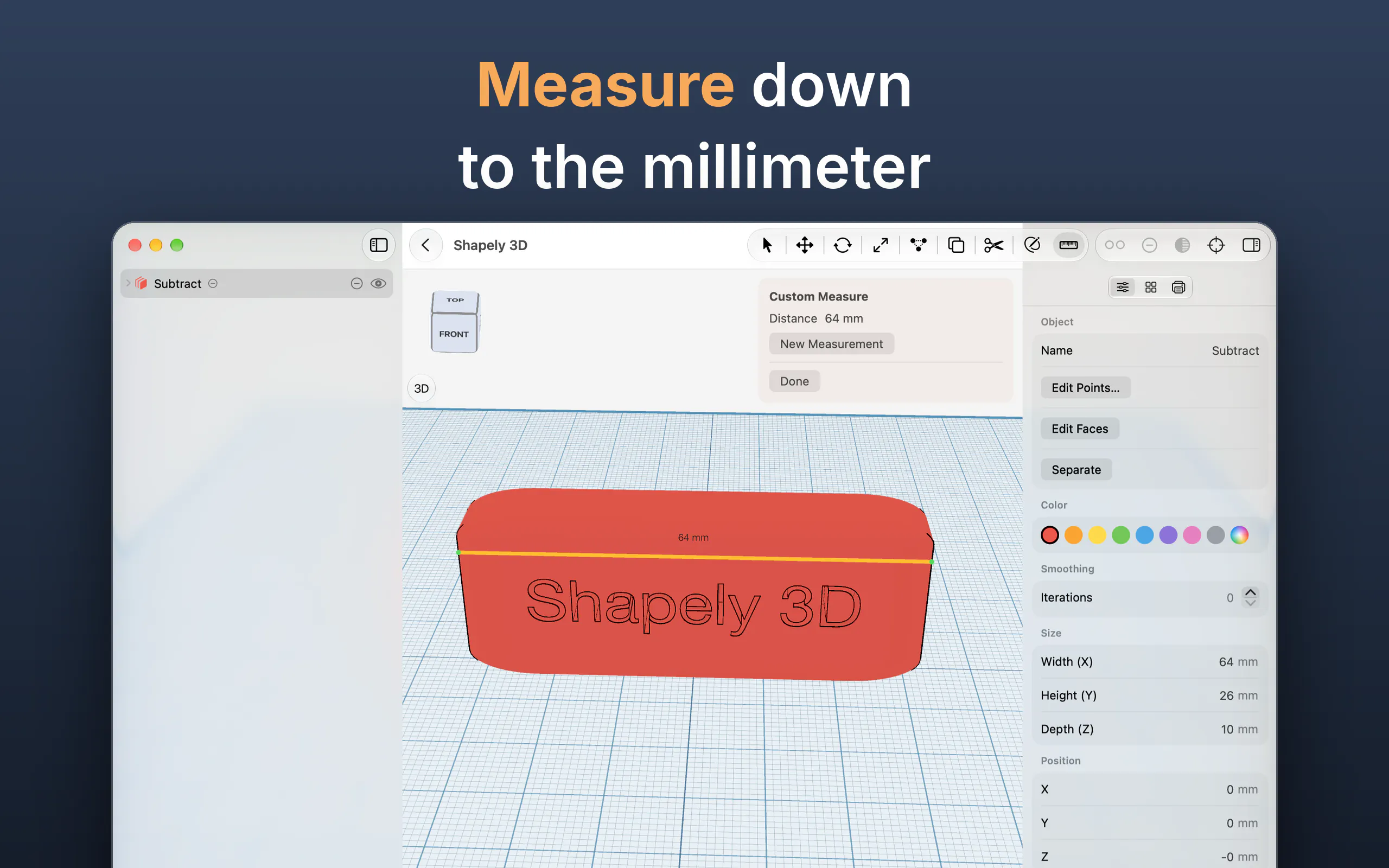The image size is (1389, 868).
Task: Open the grid layout inspector tab
Action: (1151, 287)
